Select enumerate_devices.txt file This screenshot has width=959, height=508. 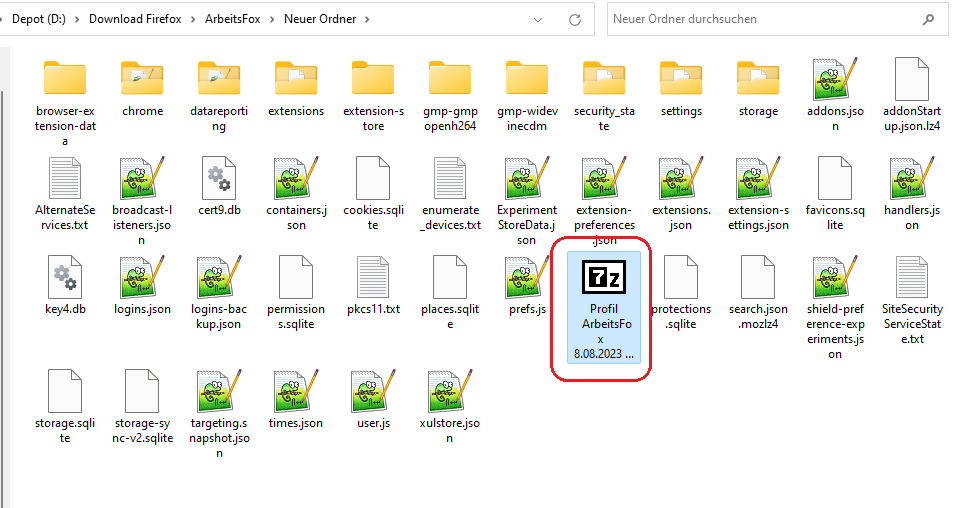click(x=450, y=194)
